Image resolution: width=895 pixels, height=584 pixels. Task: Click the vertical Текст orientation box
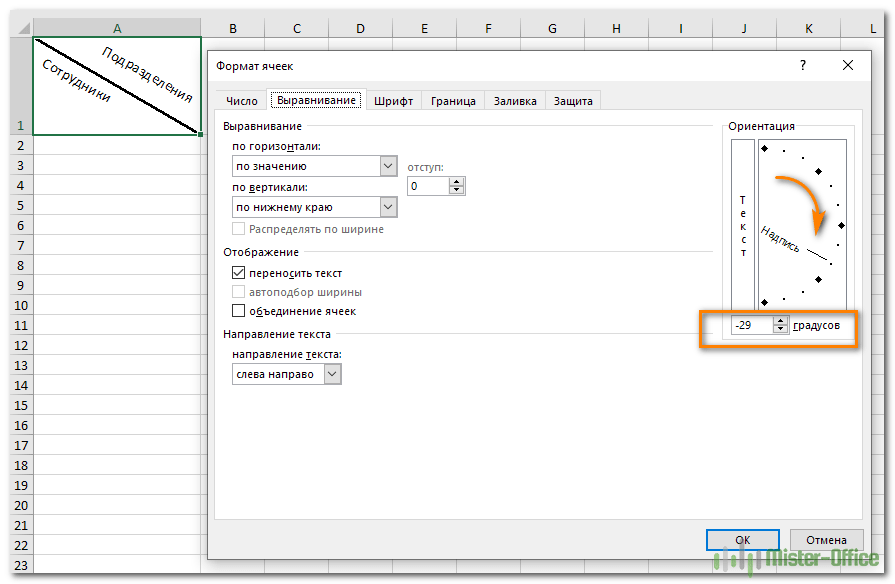[x=743, y=225]
